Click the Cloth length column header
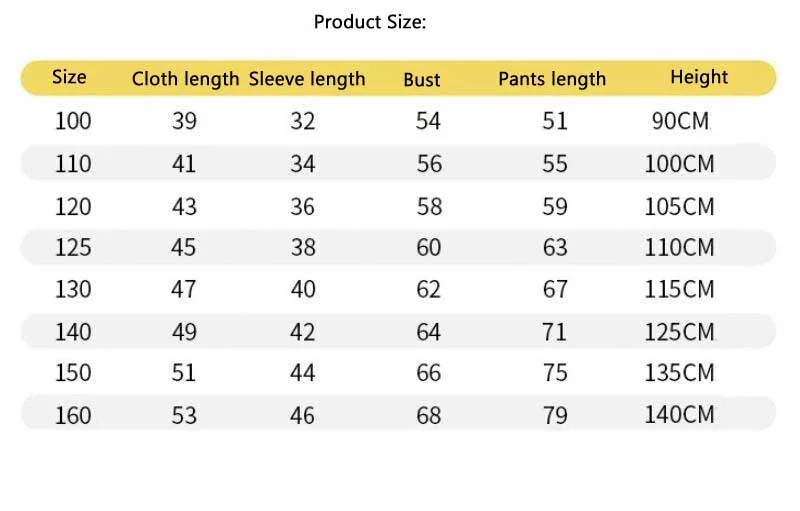 [x=185, y=79]
